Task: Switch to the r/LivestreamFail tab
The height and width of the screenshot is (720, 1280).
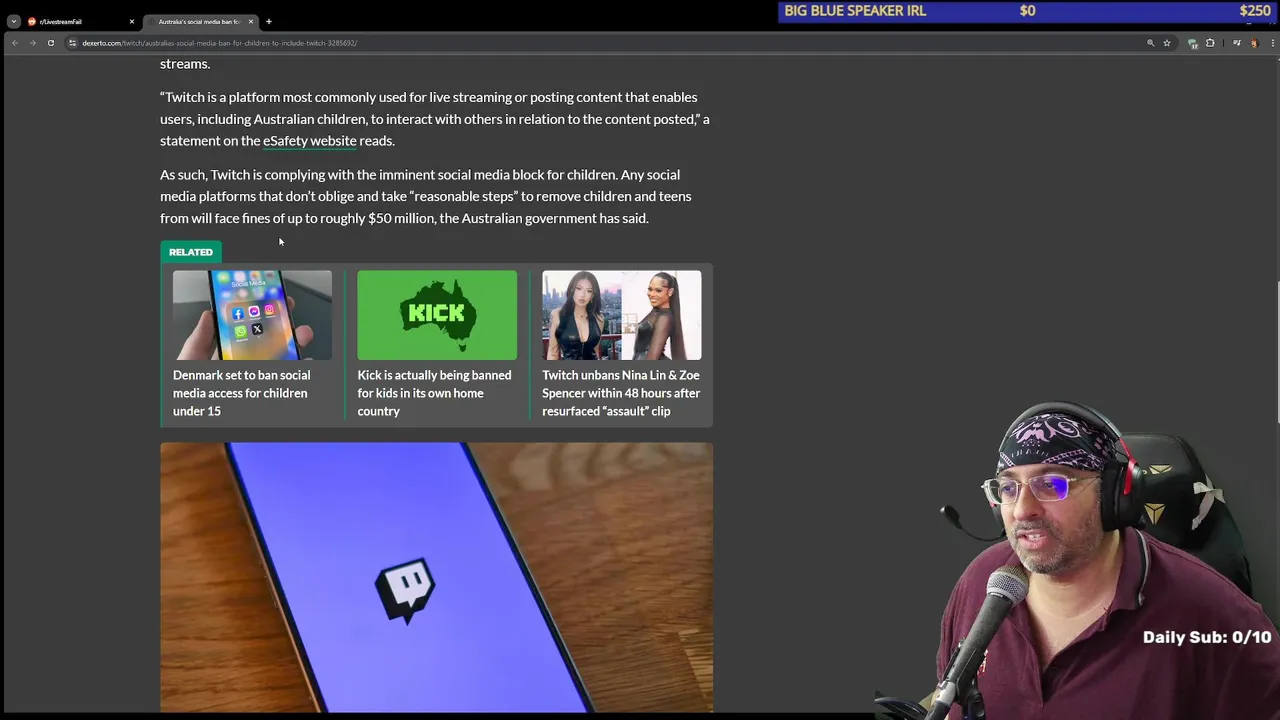Action: click(80, 21)
